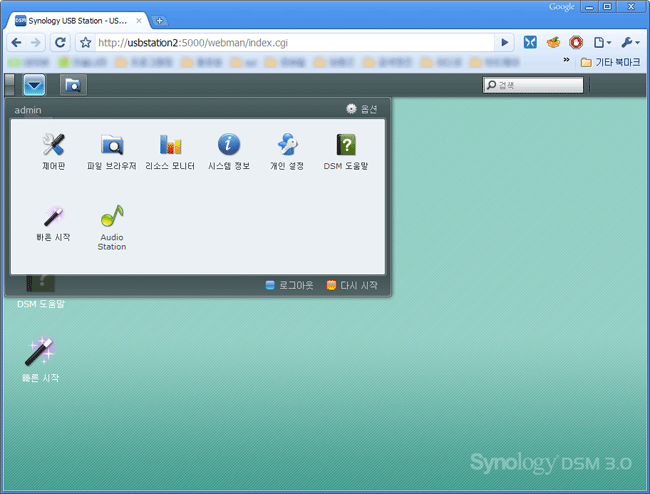Toggle the DSM main menu dropdown button

(x=34, y=85)
